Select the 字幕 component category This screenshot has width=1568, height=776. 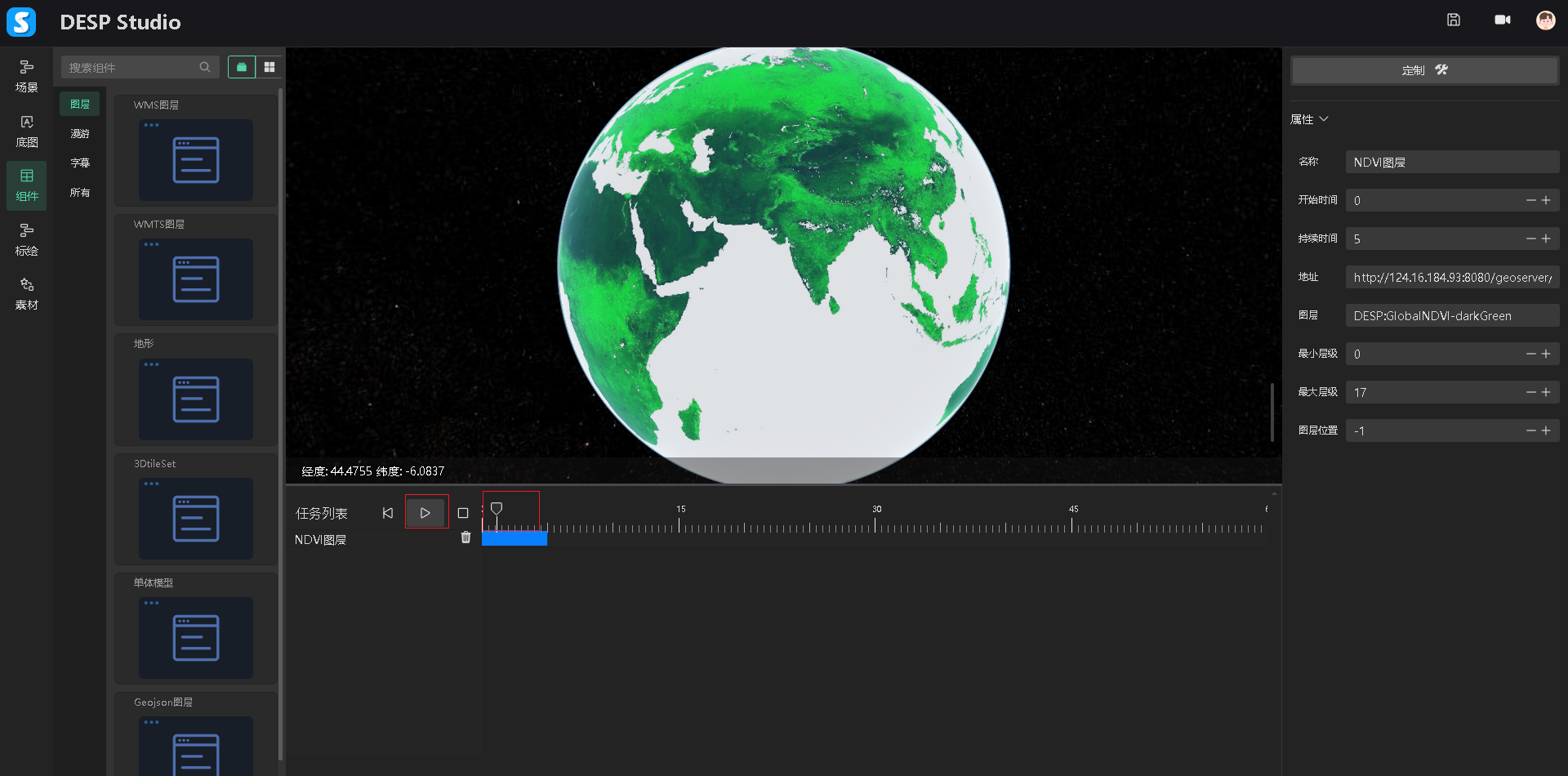click(80, 163)
